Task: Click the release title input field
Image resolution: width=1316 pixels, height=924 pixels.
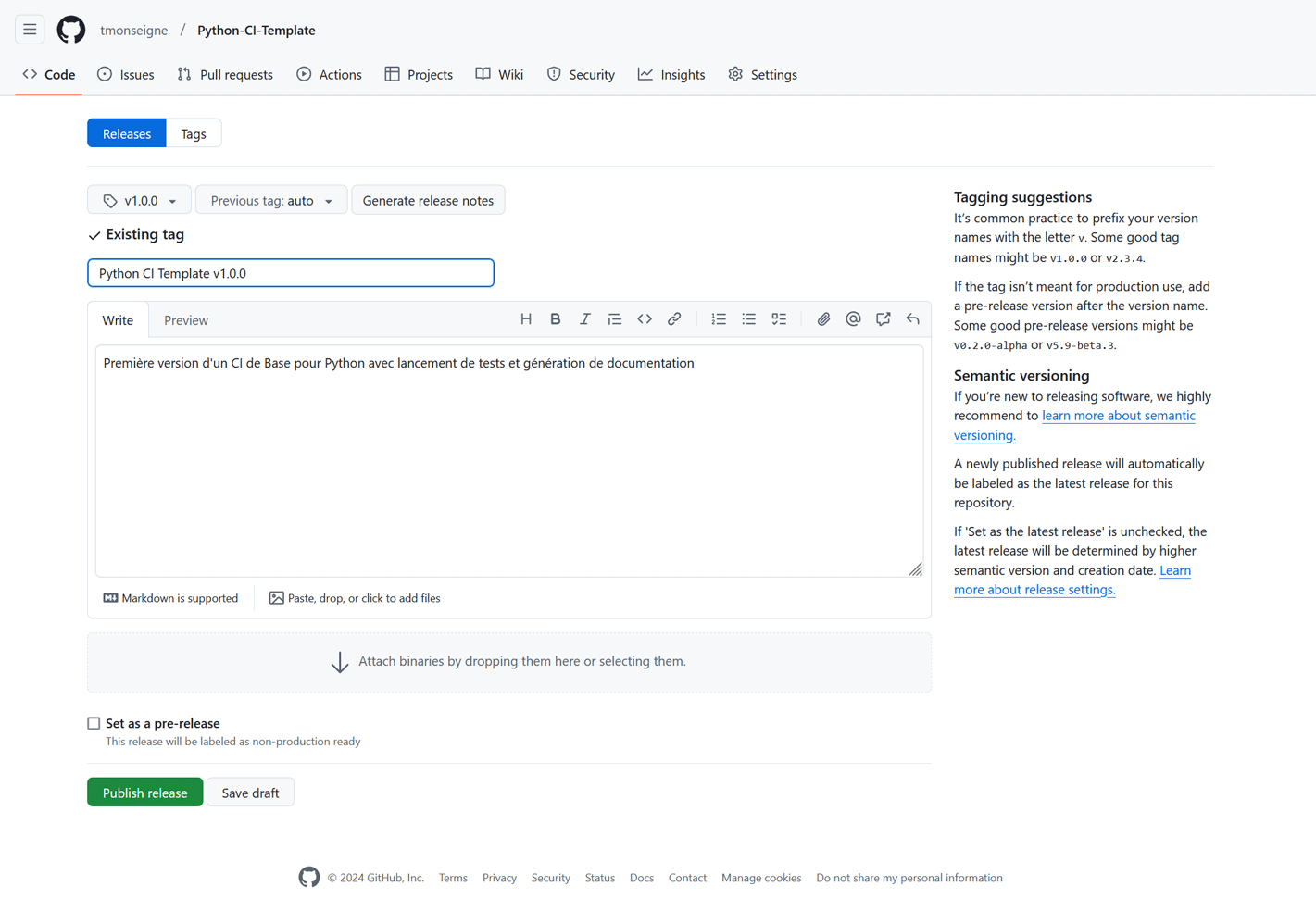Action: click(x=291, y=273)
